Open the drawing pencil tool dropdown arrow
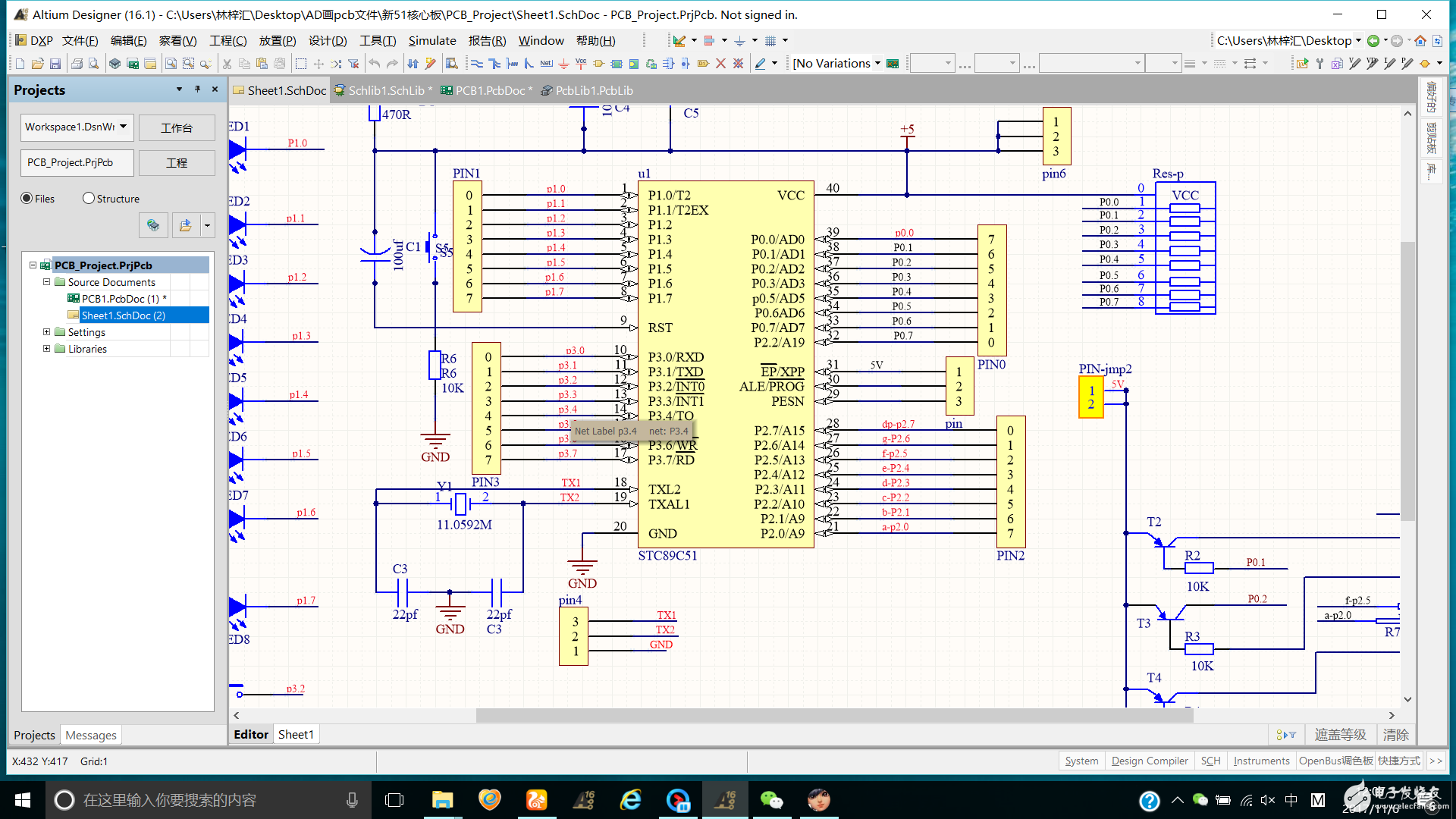The image size is (1456, 819). 774,64
